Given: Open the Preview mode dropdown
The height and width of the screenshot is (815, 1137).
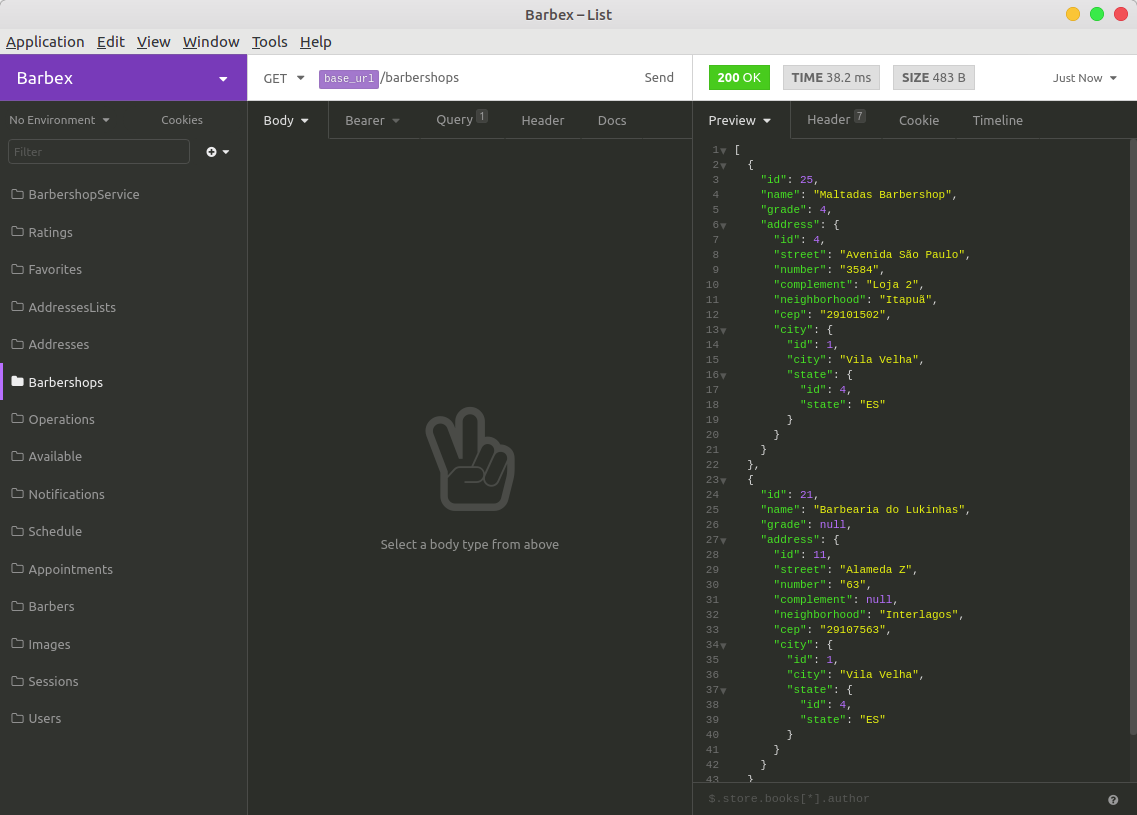Looking at the screenshot, I should pos(740,120).
